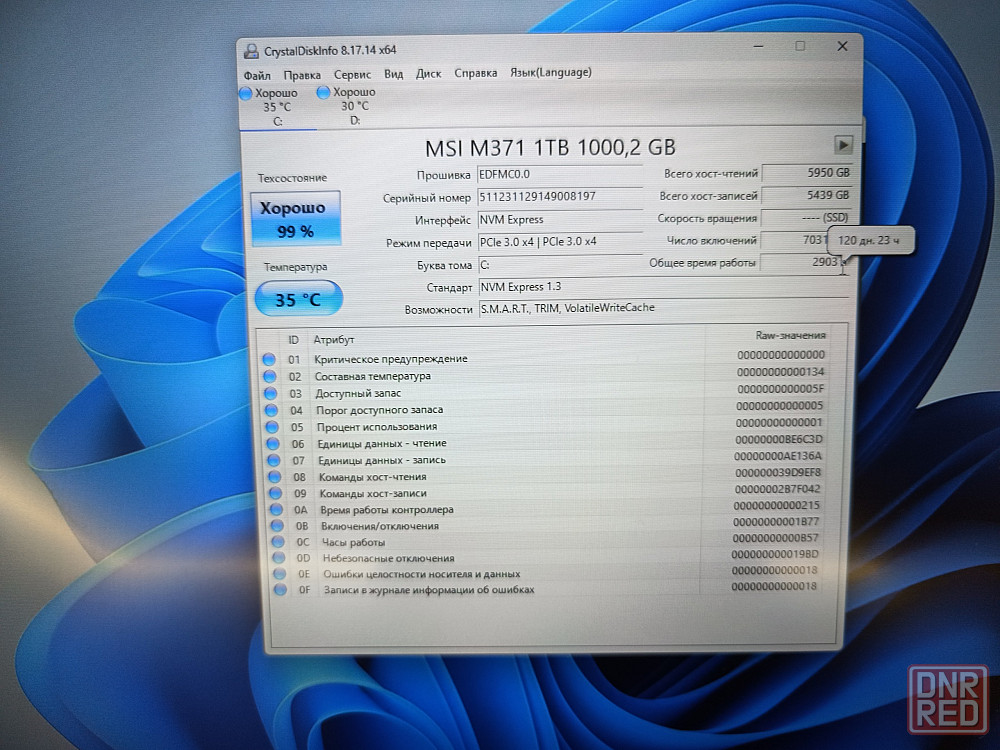This screenshot has width=1000, height=750.
Task: Open the Сервис menu
Action: tap(352, 74)
